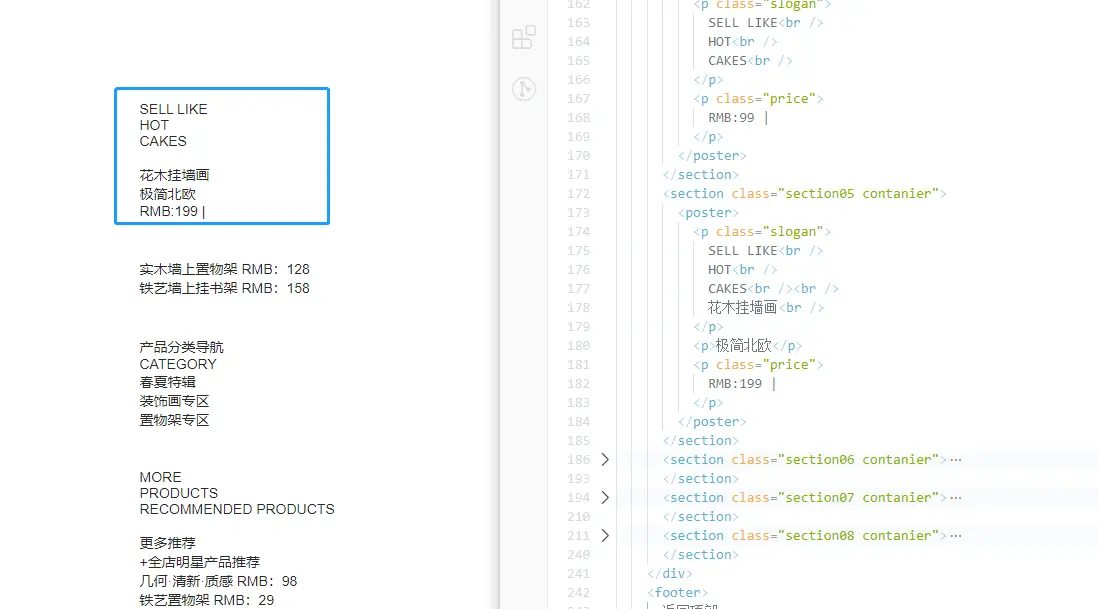Screen dimensions: 1099x609
Task: Expand folded section08 block at line 211
Action: point(605,535)
